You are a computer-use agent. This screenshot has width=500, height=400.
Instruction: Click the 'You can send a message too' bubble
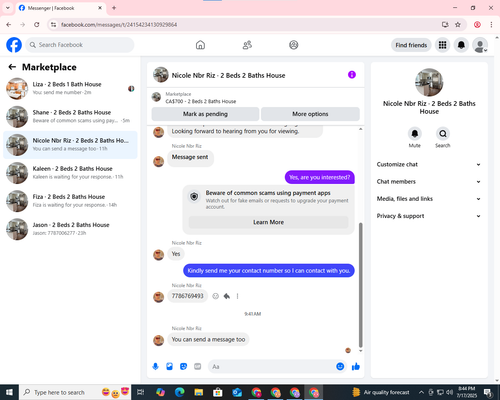[x=208, y=339]
